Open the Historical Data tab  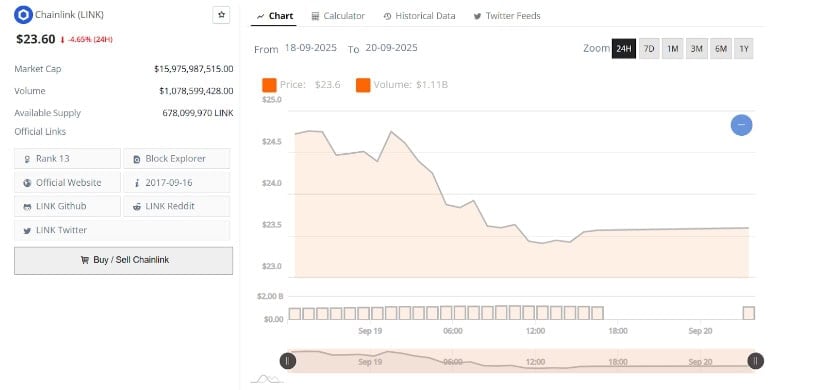coord(419,16)
